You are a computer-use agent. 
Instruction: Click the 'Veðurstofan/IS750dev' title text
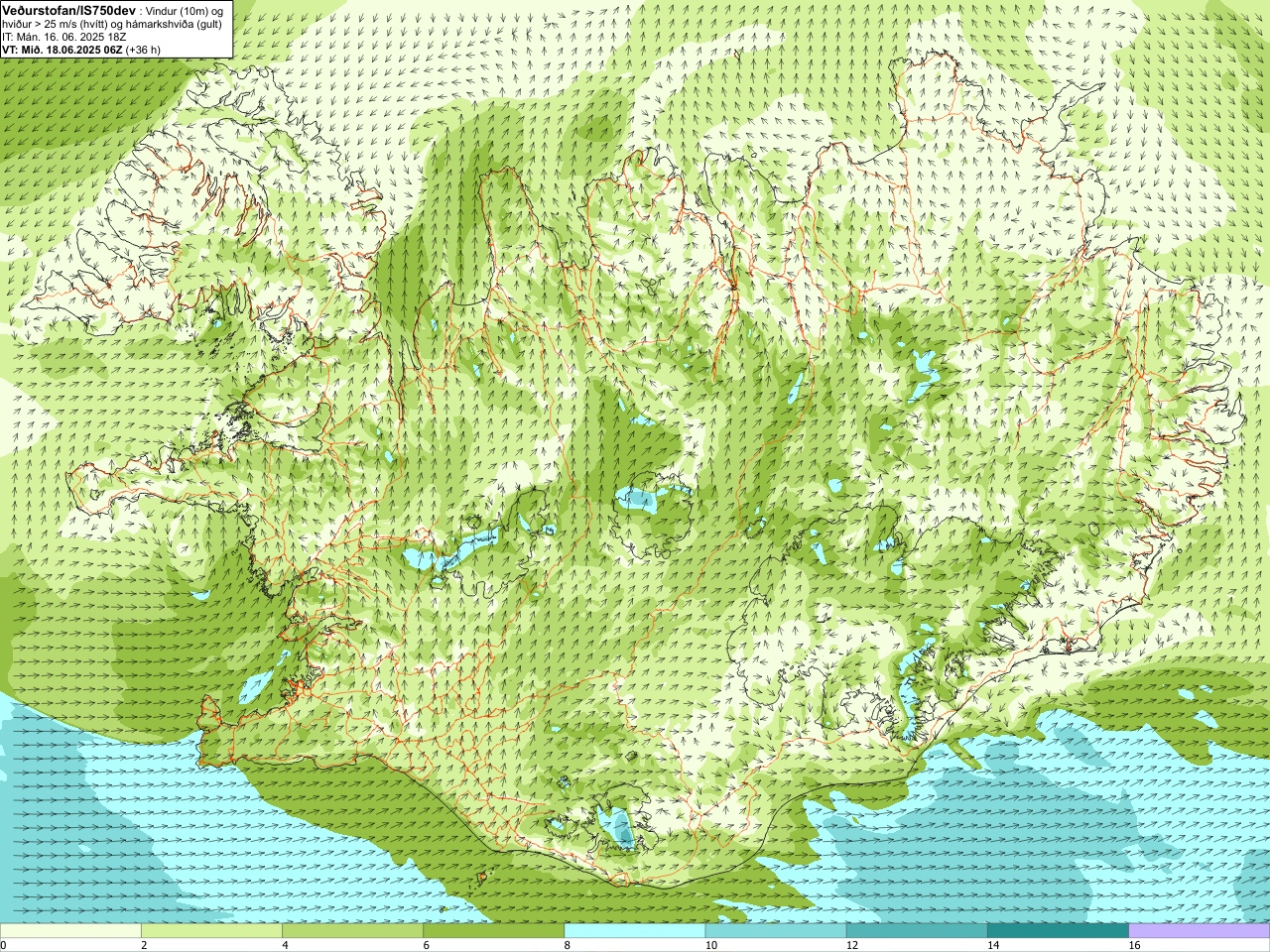(x=69, y=9)
